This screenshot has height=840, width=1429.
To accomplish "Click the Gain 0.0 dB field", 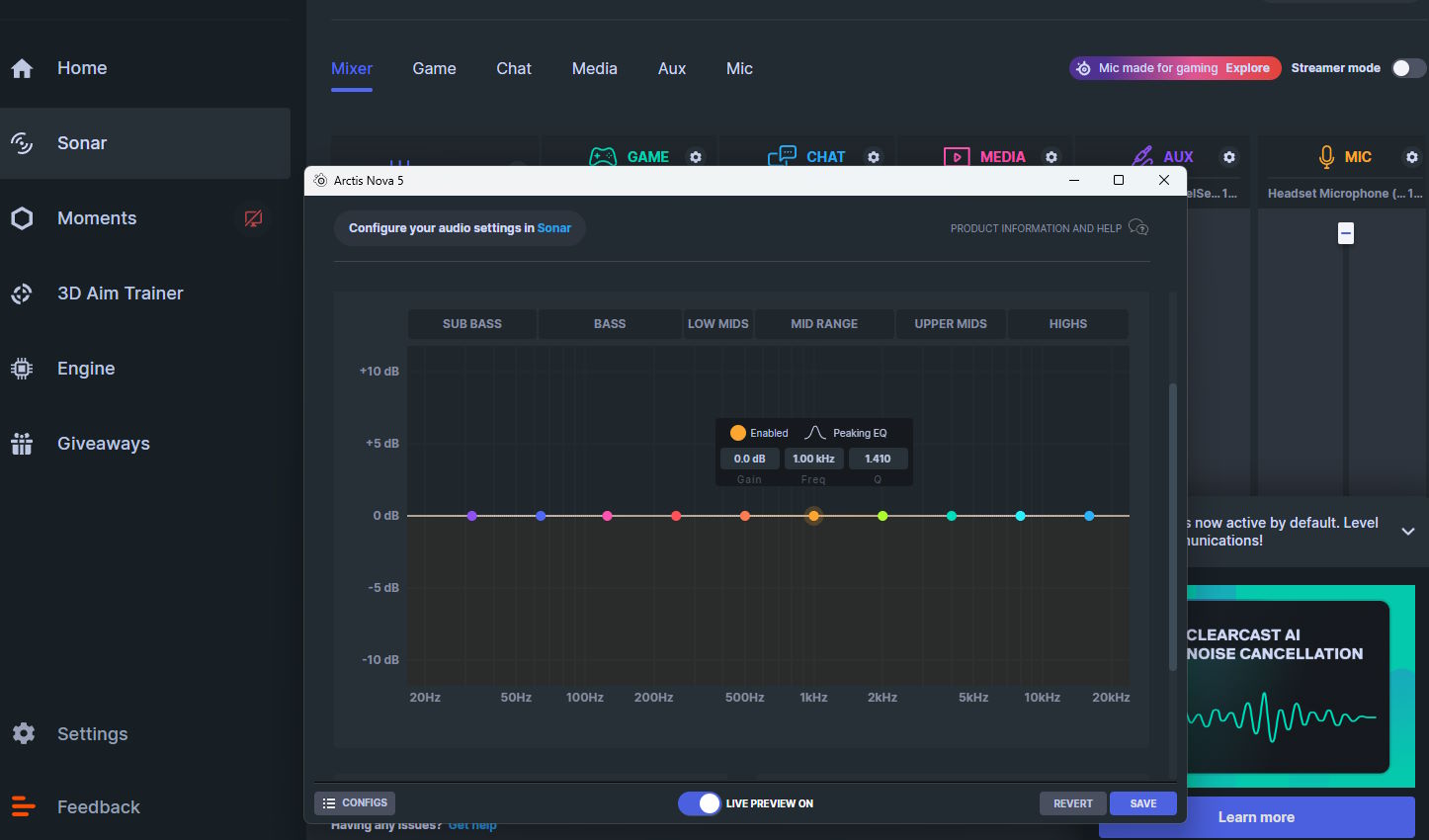I will 750,459.
